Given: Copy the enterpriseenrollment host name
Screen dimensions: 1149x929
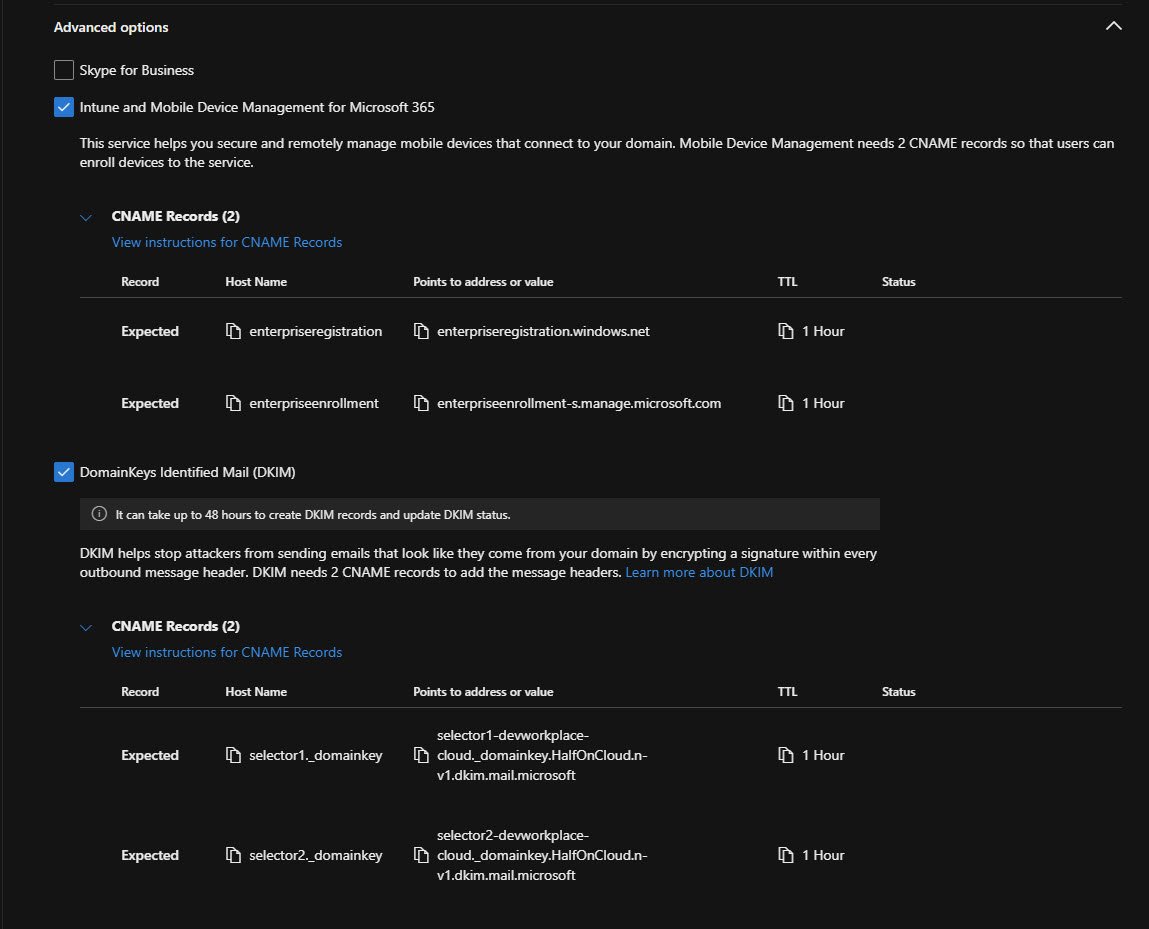Looking at the screenshot, I should click(233, 404).
